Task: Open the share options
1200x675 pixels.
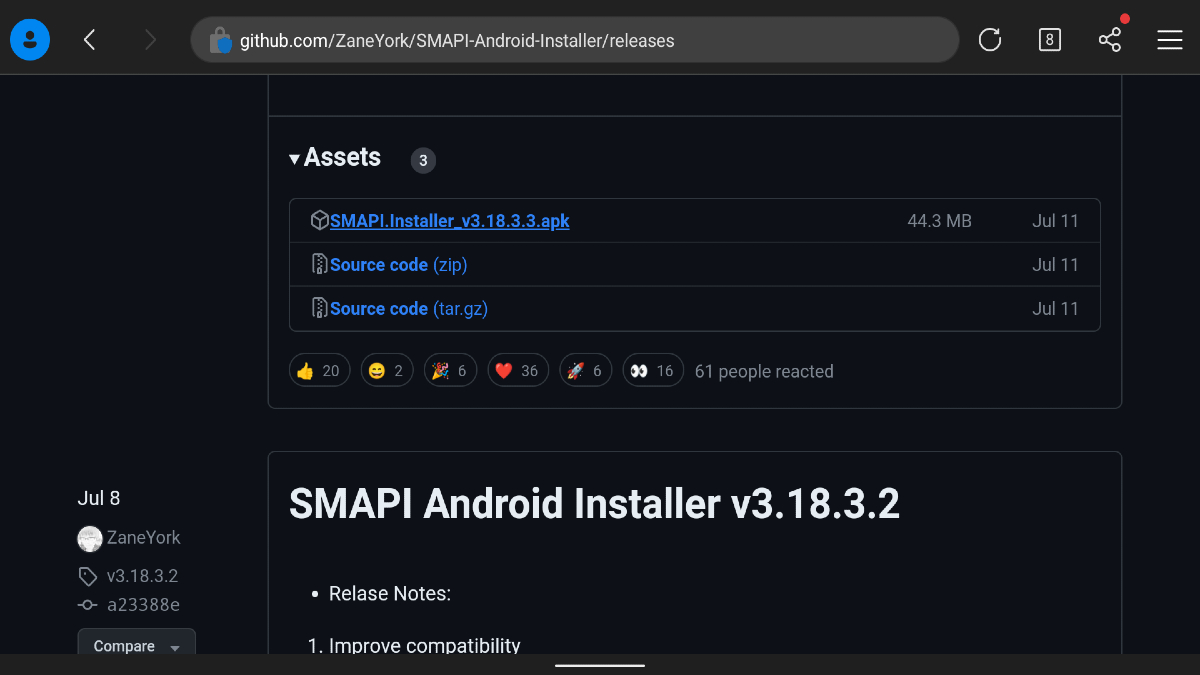Action: (1110, 39)
